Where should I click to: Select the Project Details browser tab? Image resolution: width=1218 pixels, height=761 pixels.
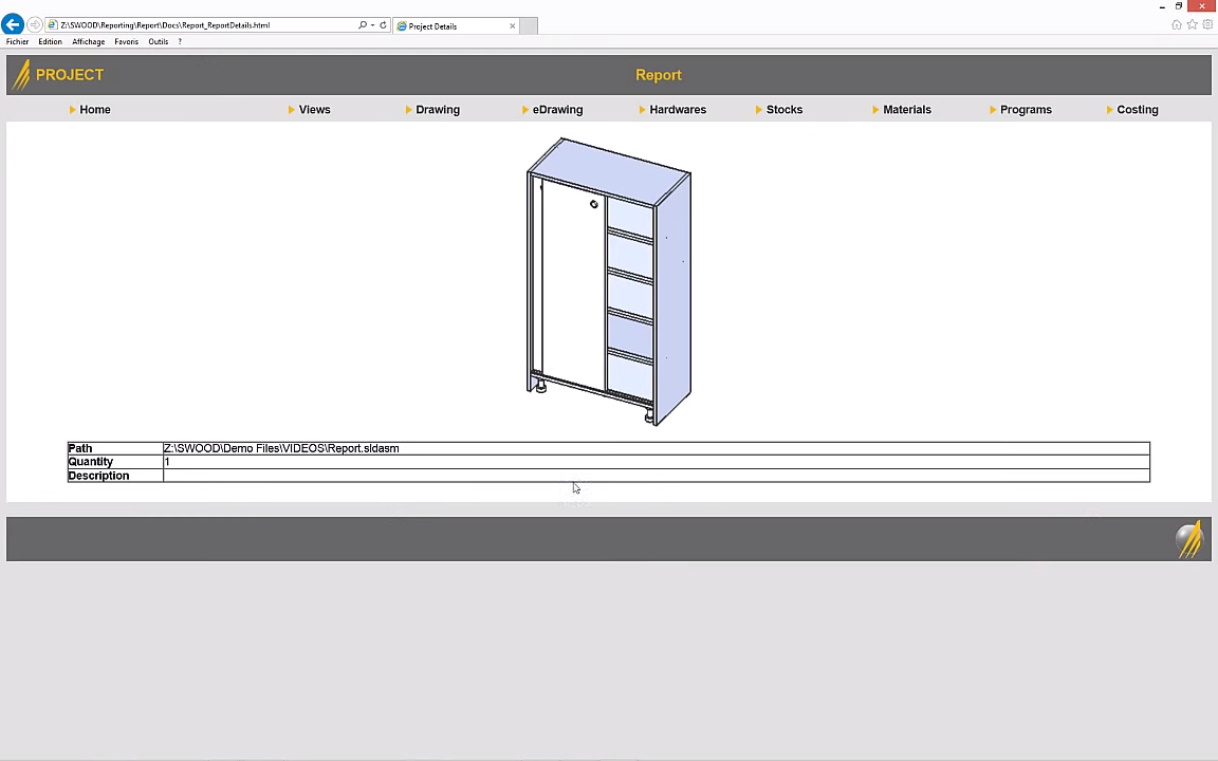pos(450,26)
